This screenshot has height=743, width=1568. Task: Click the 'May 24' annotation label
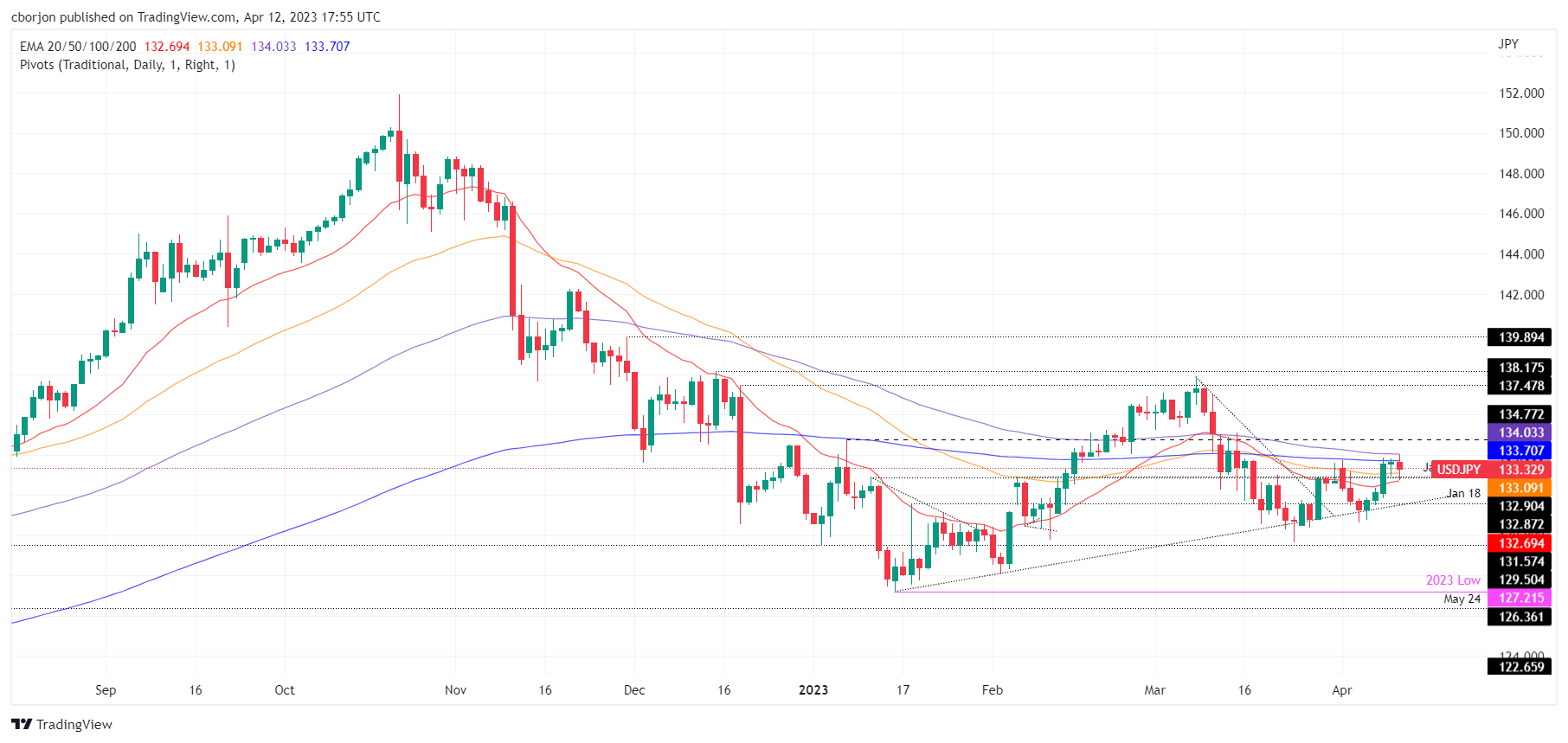pyautogui.click(x=1462, y=599)
